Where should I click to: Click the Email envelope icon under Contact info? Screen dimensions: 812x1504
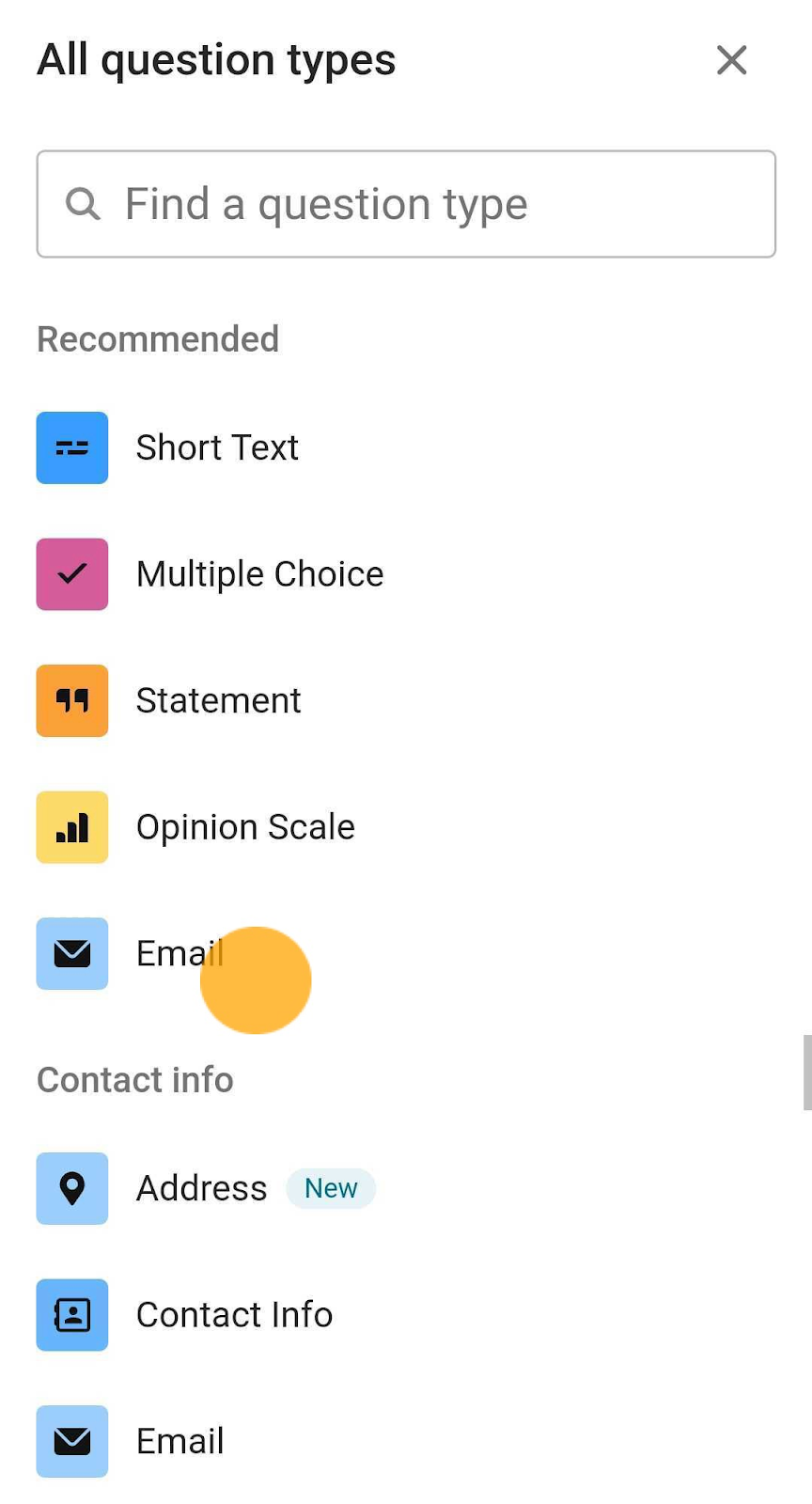pos(72,1441)
